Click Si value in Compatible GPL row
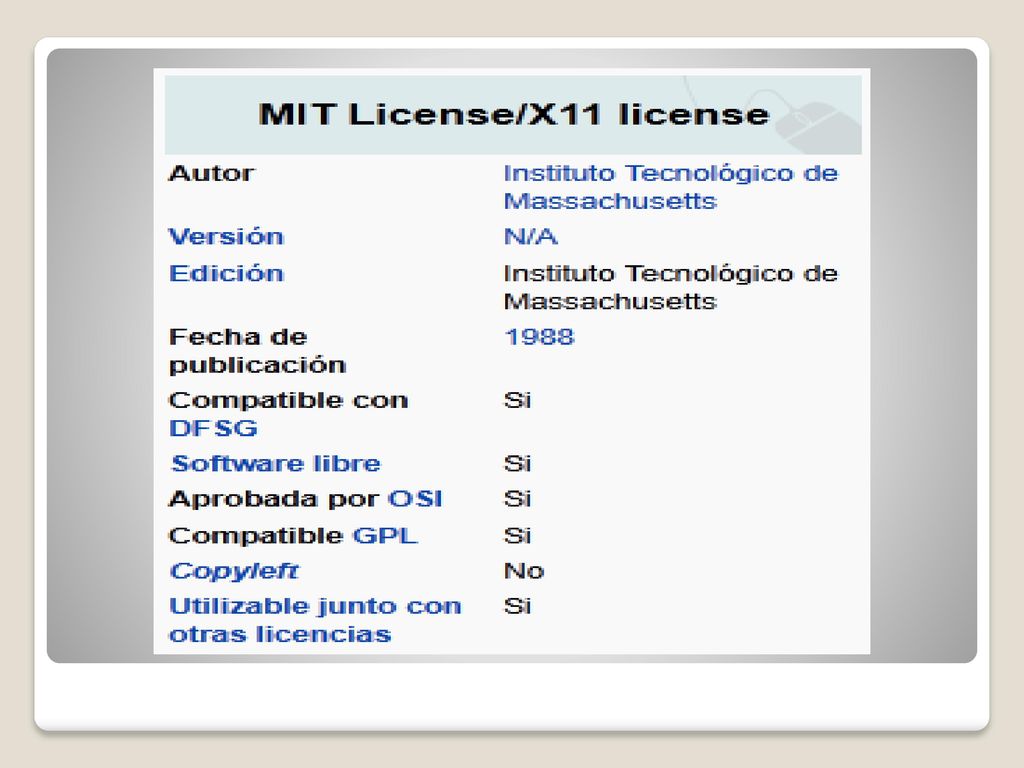Image resolution: width=1024 pixels, height=768 pixels. point(517,535)
